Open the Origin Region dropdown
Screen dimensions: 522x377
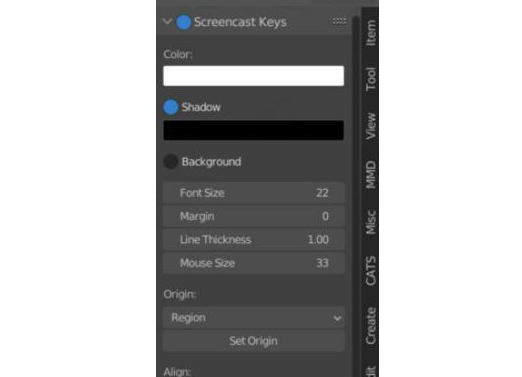pyautogui.click(x=254, y=318)
